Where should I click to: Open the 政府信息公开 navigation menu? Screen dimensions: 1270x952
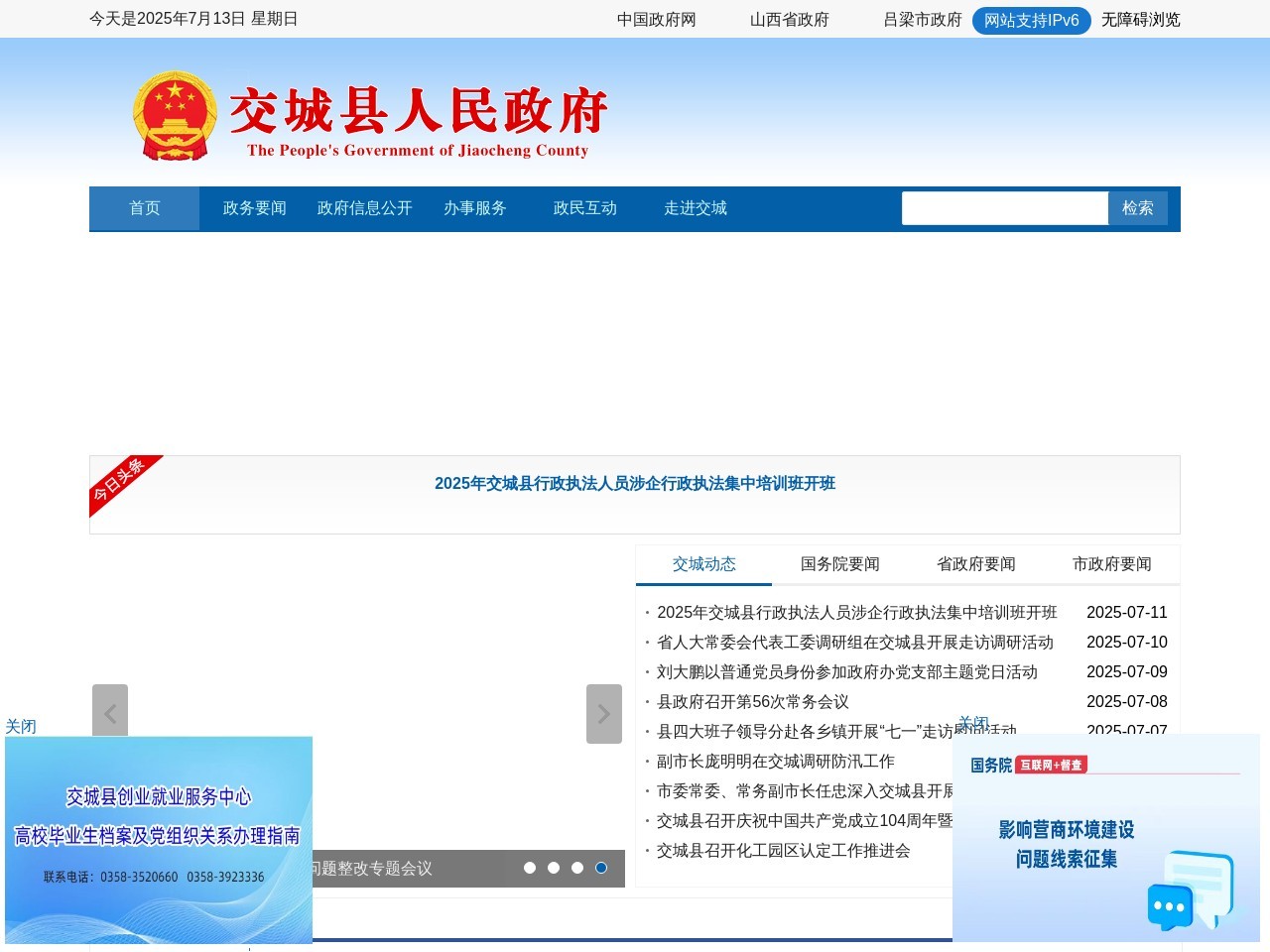pos(364,208)
